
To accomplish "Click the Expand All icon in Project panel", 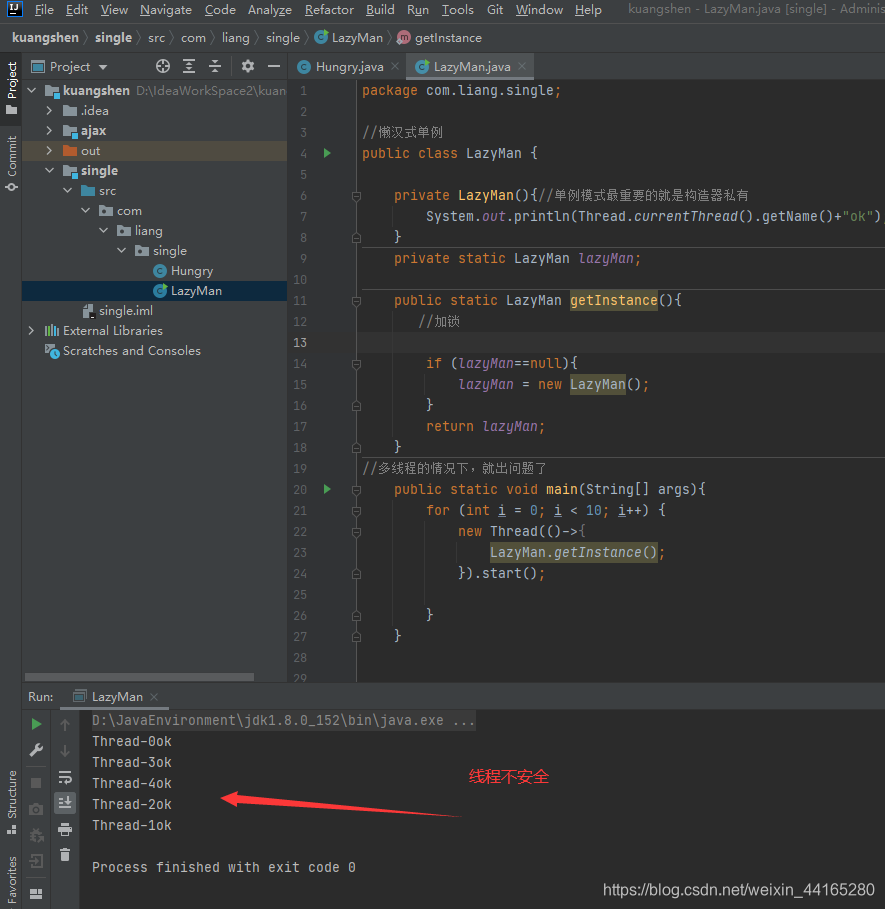I will coord(189,67).
